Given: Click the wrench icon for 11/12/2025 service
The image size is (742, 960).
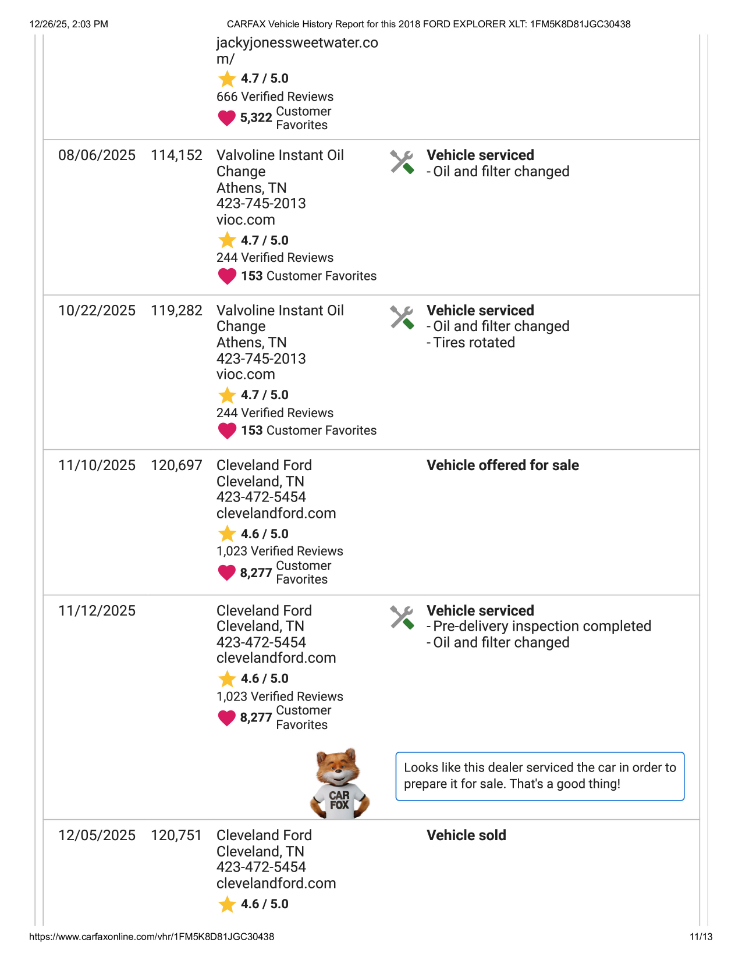Looking at the screenshot, I should 402,618.
